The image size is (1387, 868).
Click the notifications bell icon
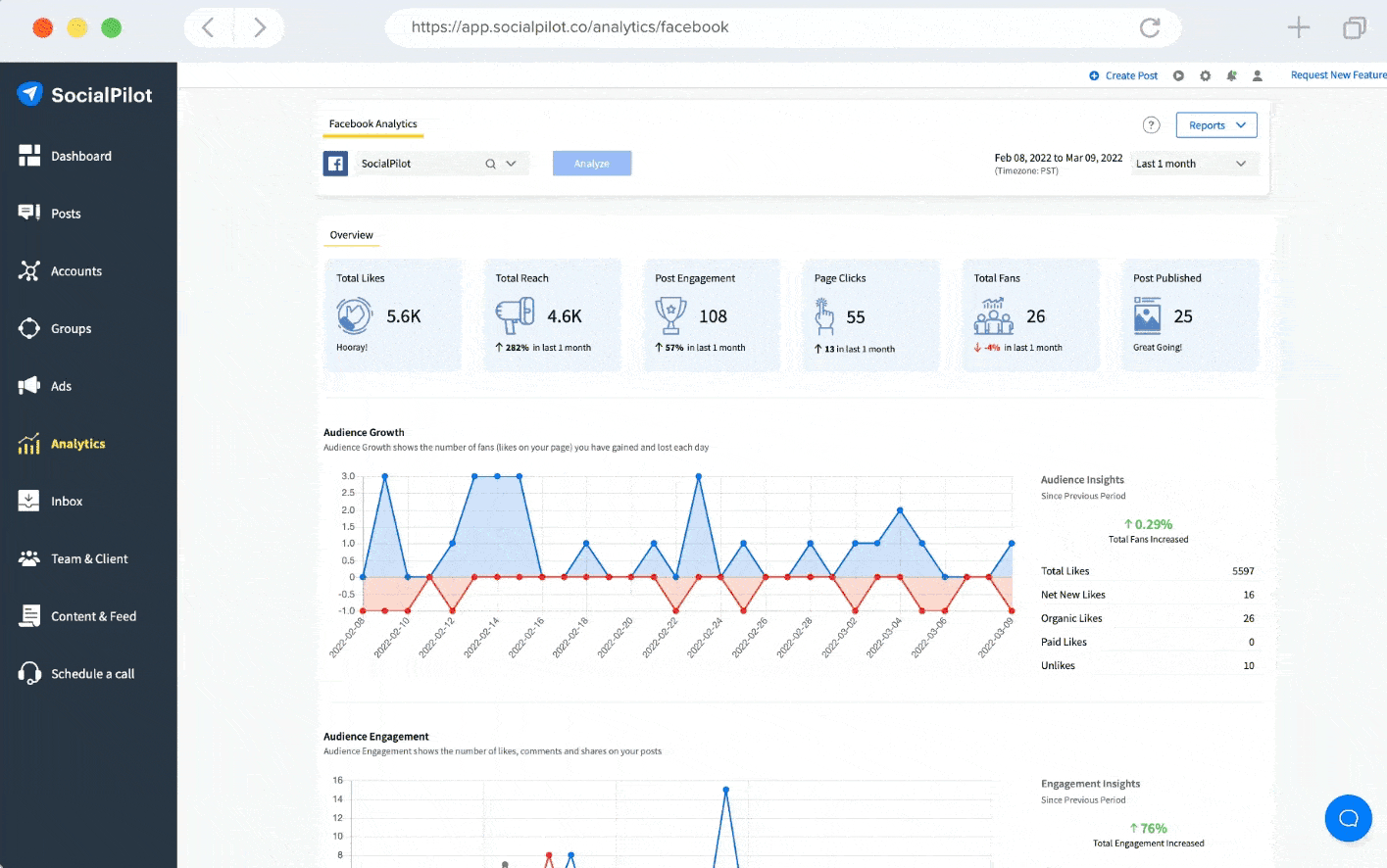click(x=1231, y=75)
